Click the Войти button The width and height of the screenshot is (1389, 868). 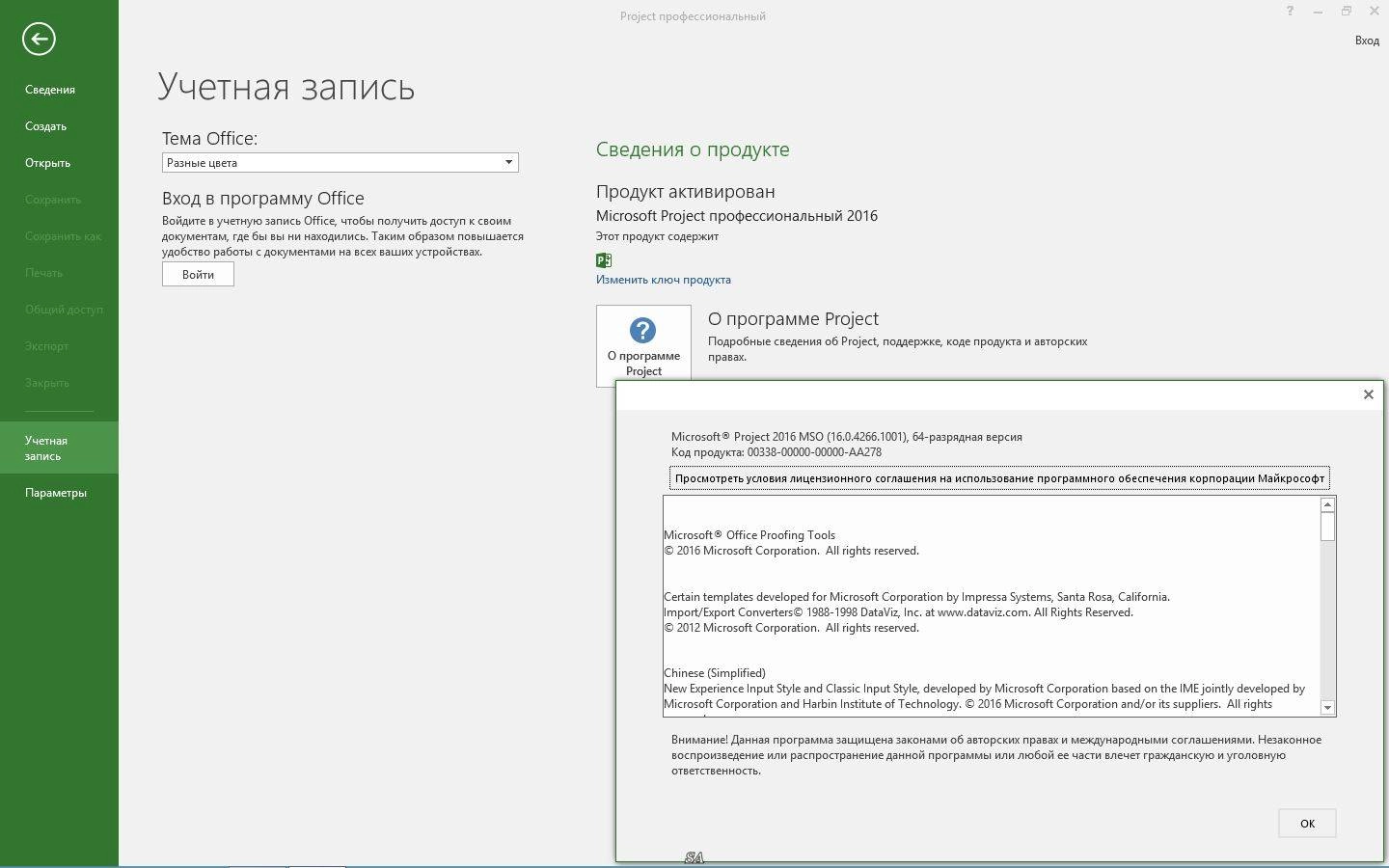tap(197, 274)
